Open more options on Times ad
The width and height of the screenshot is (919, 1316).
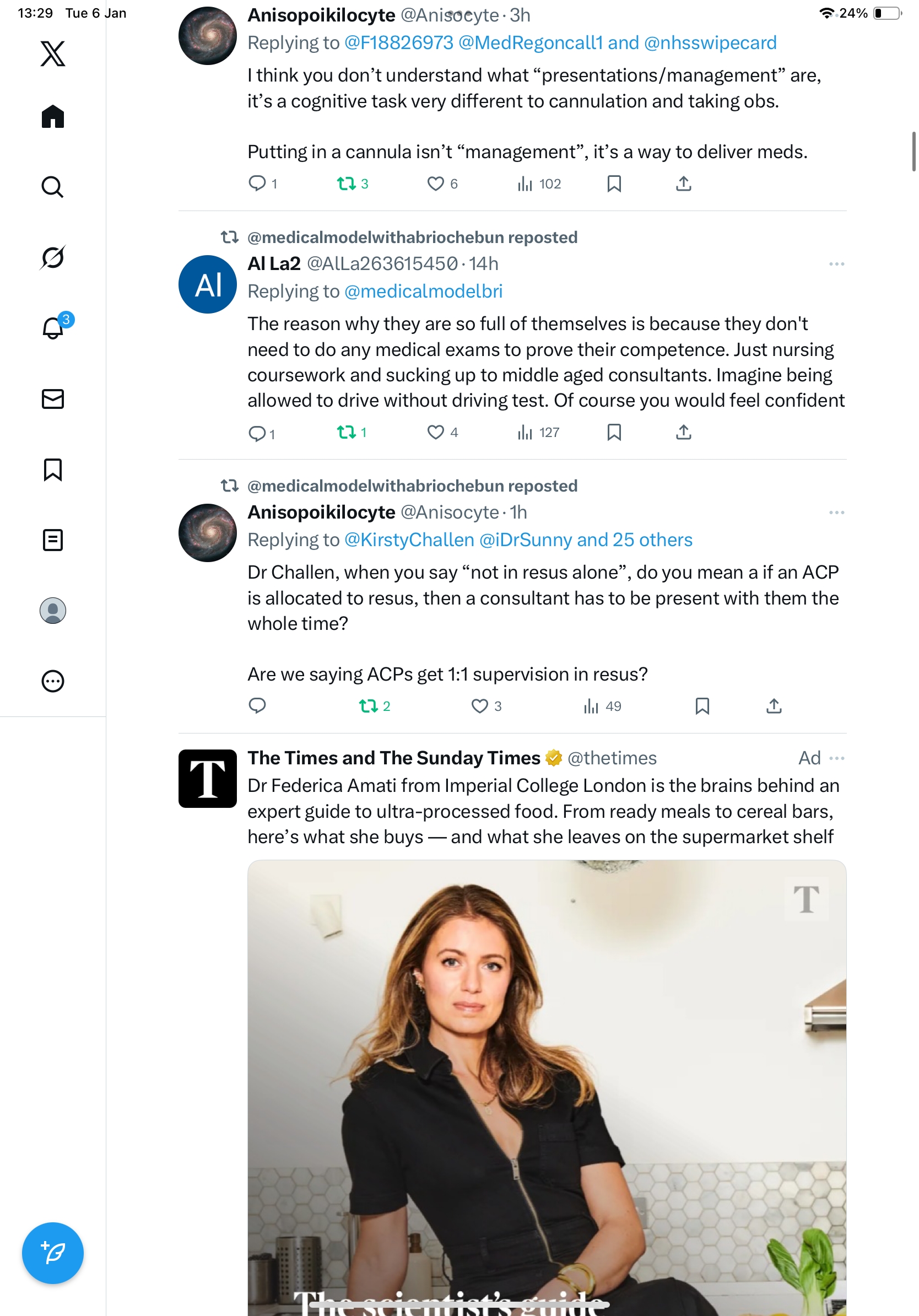tap(836, 758)
